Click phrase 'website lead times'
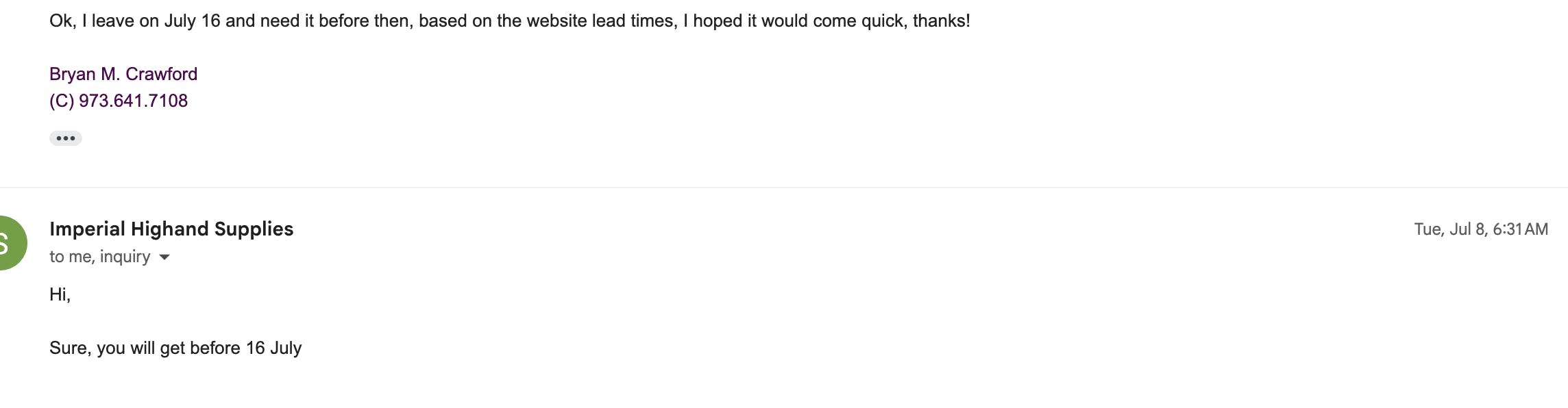The width and height of the screenshot is (1568, 408). click(600, 21)
